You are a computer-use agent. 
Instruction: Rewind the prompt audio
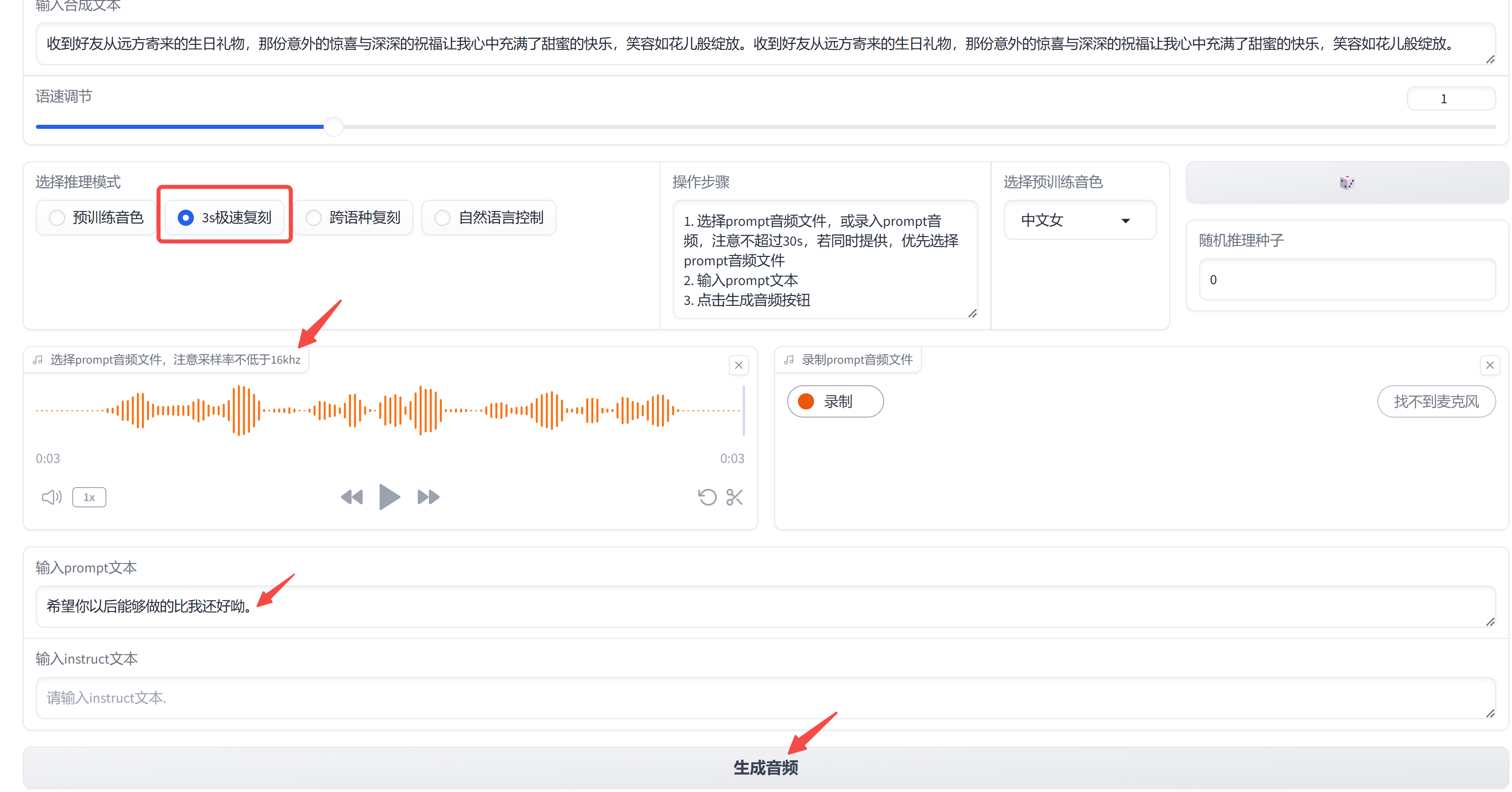tap(351, 497)
